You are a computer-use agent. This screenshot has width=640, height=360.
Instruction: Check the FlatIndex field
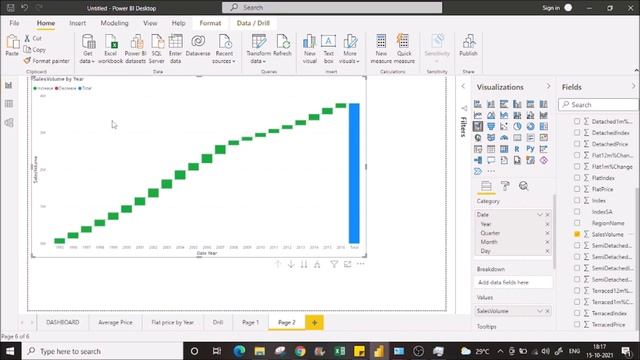tap(577, 178)
